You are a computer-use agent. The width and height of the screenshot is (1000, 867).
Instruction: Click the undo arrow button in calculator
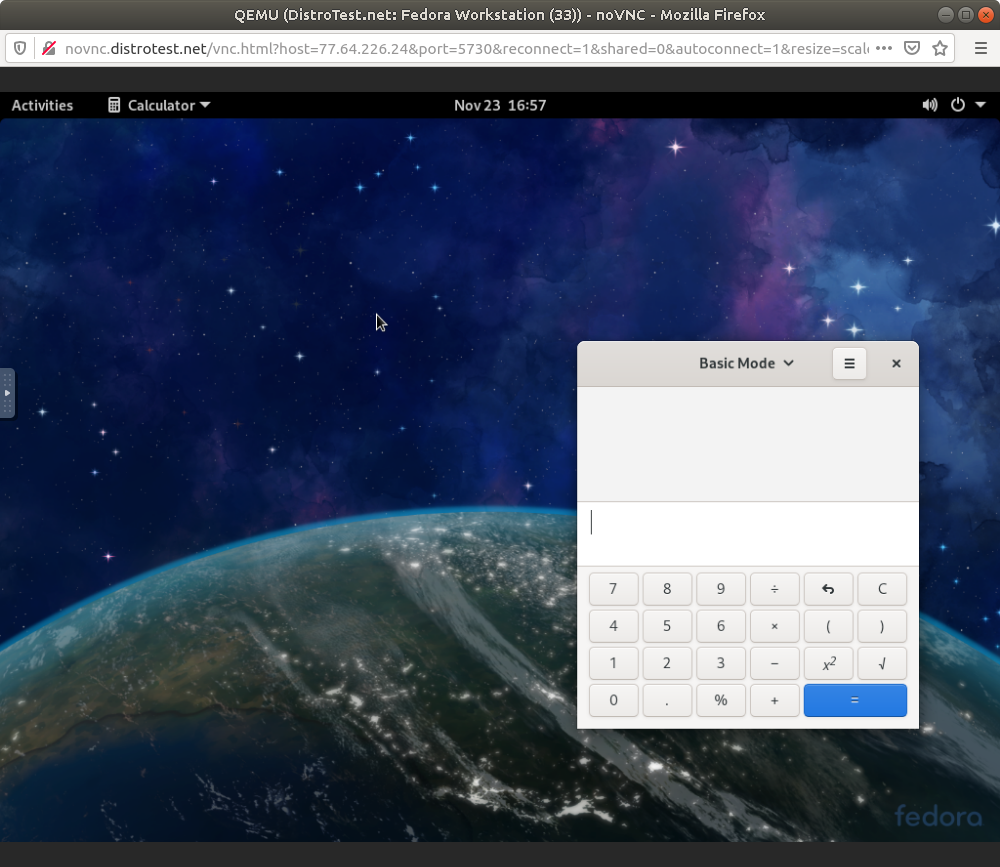pyautogui.click(x=828, y=589)
